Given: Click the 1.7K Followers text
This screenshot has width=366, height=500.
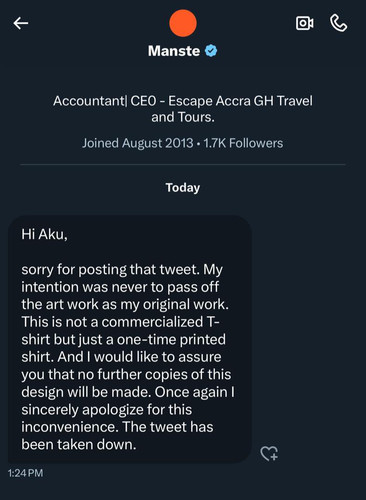Looking at the screenshot, I should 243,143.
